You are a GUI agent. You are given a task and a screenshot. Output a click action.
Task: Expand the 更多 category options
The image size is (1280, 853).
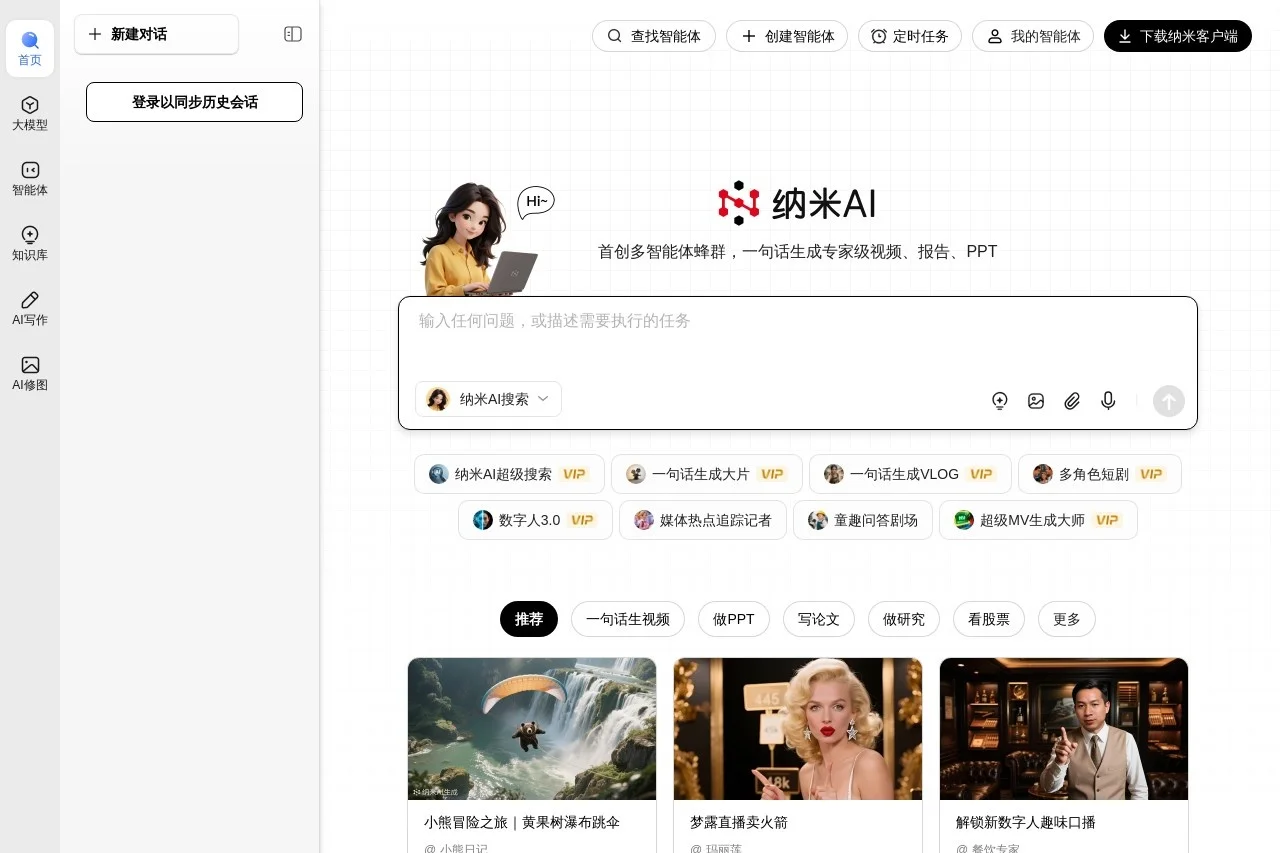click(x=1066, y=619)
